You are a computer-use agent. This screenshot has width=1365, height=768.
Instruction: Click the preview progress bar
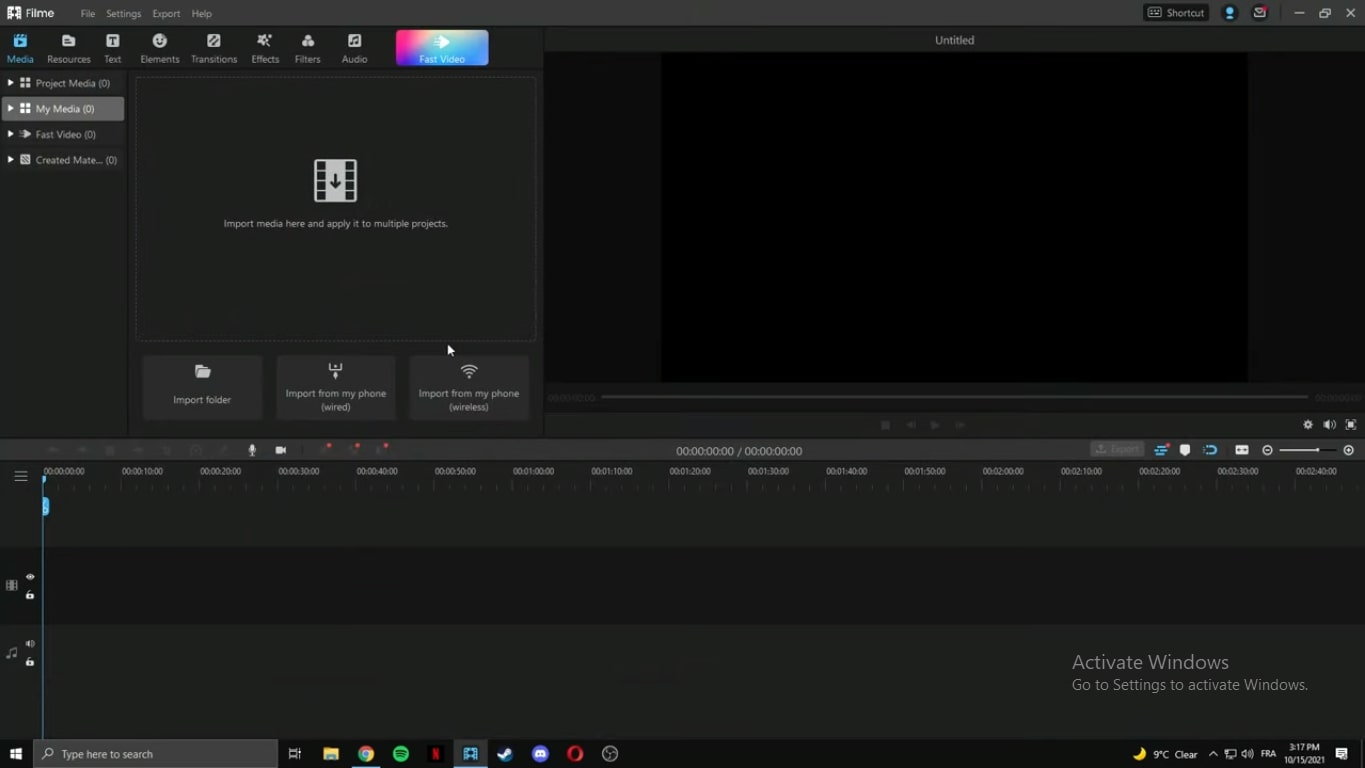[x=954, y=398]
